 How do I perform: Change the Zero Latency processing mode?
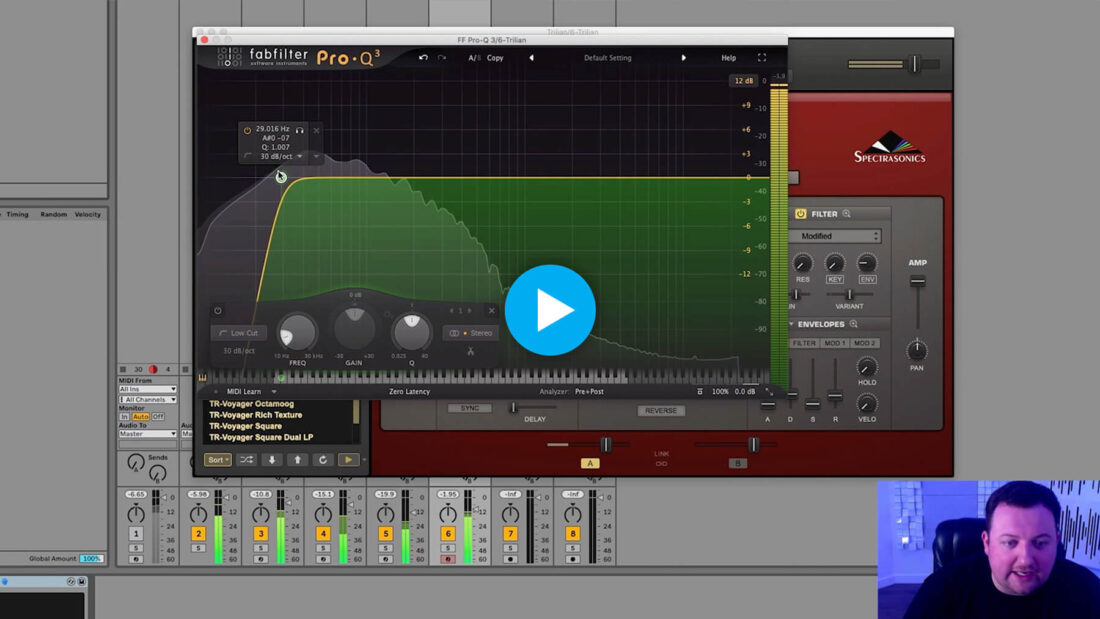coord(410,392)
